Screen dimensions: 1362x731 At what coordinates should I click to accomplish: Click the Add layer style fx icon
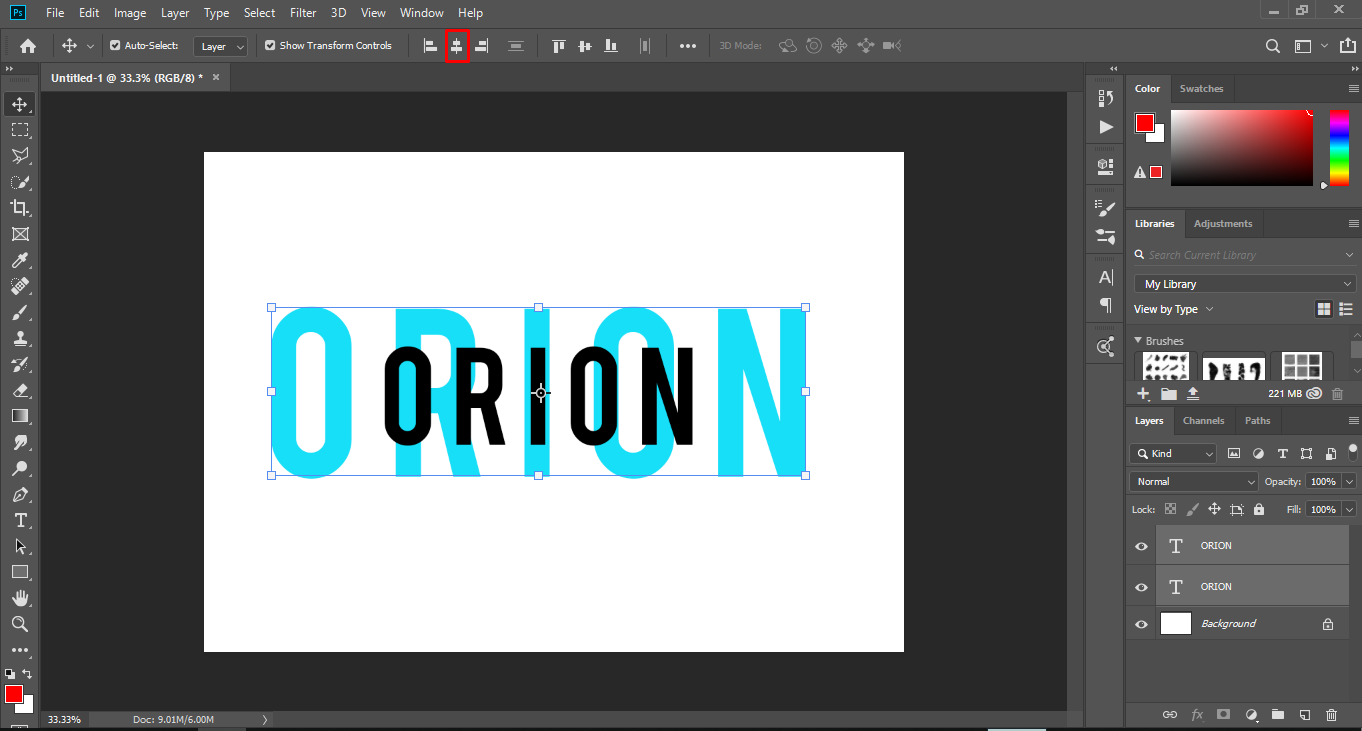[x=1197, y=715]
